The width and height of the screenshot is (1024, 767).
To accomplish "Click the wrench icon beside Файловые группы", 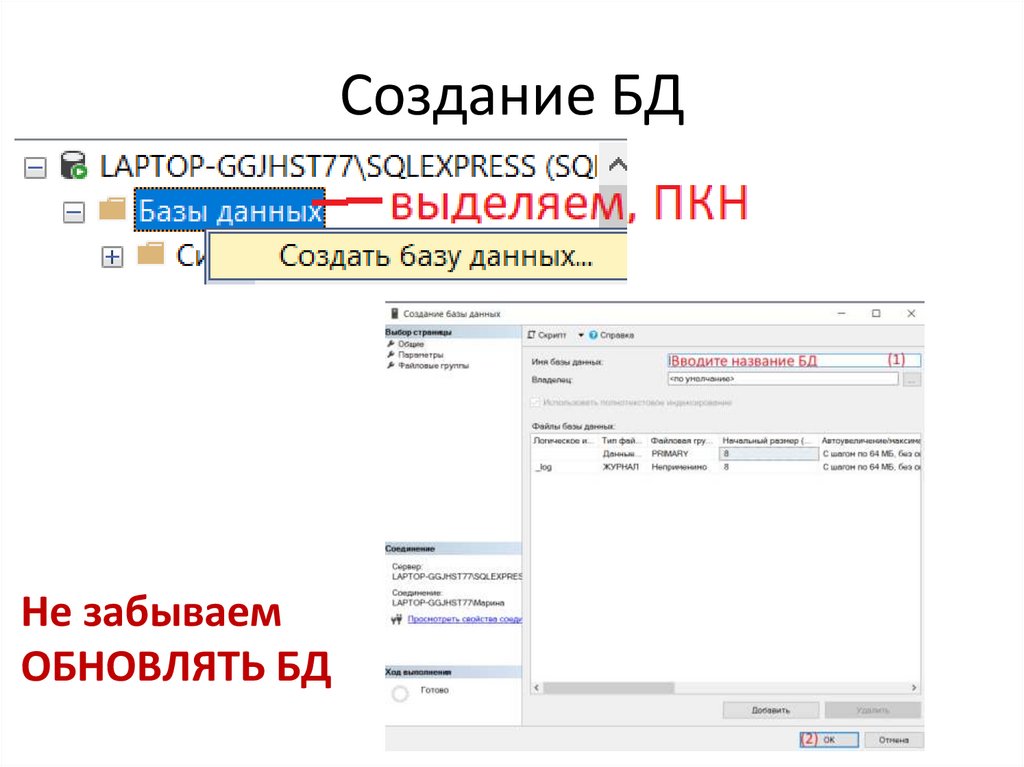I will point(393,364).
